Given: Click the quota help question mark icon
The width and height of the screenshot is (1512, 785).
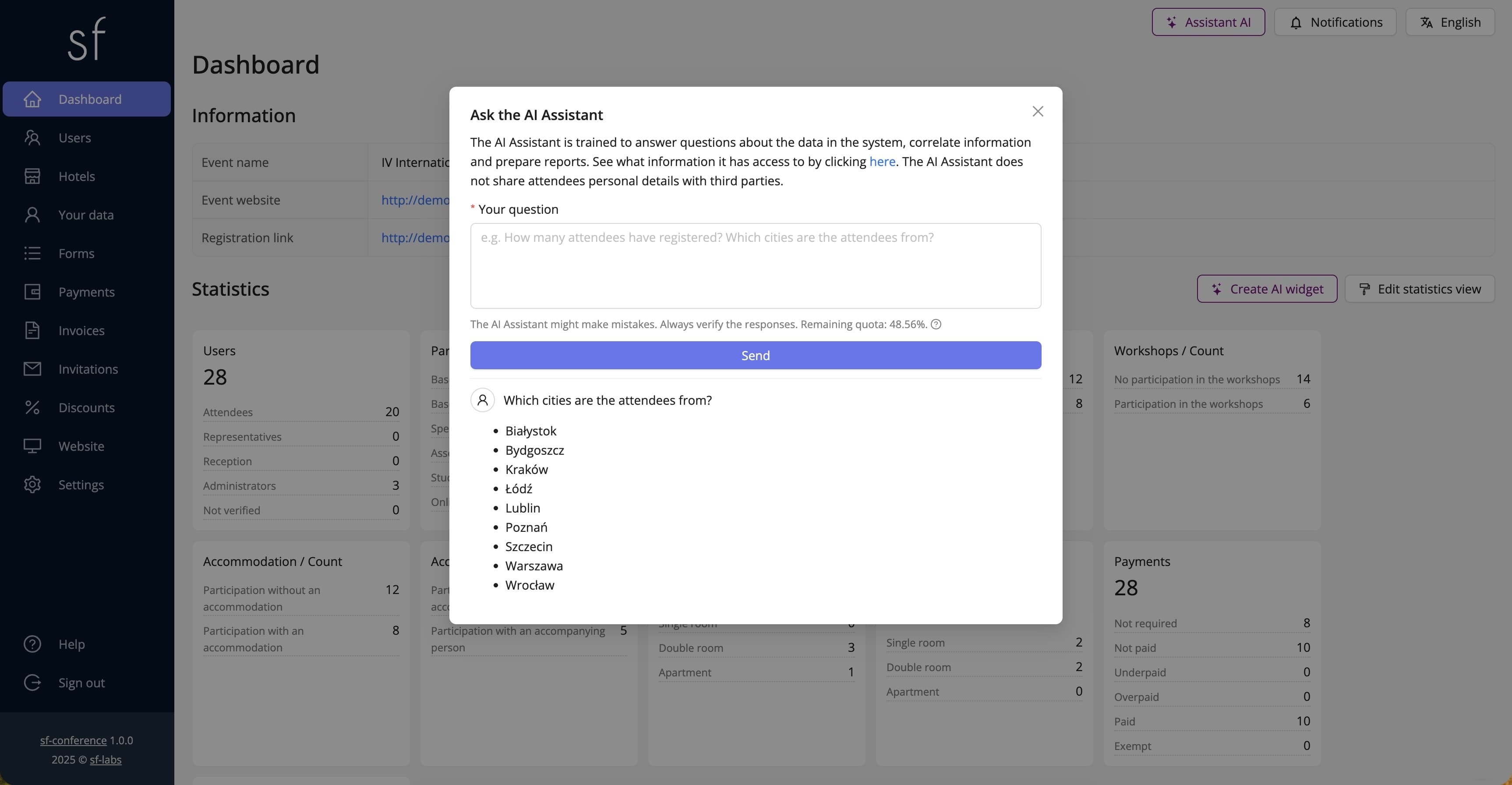Looking at the screenshot, I should [935, 324].
